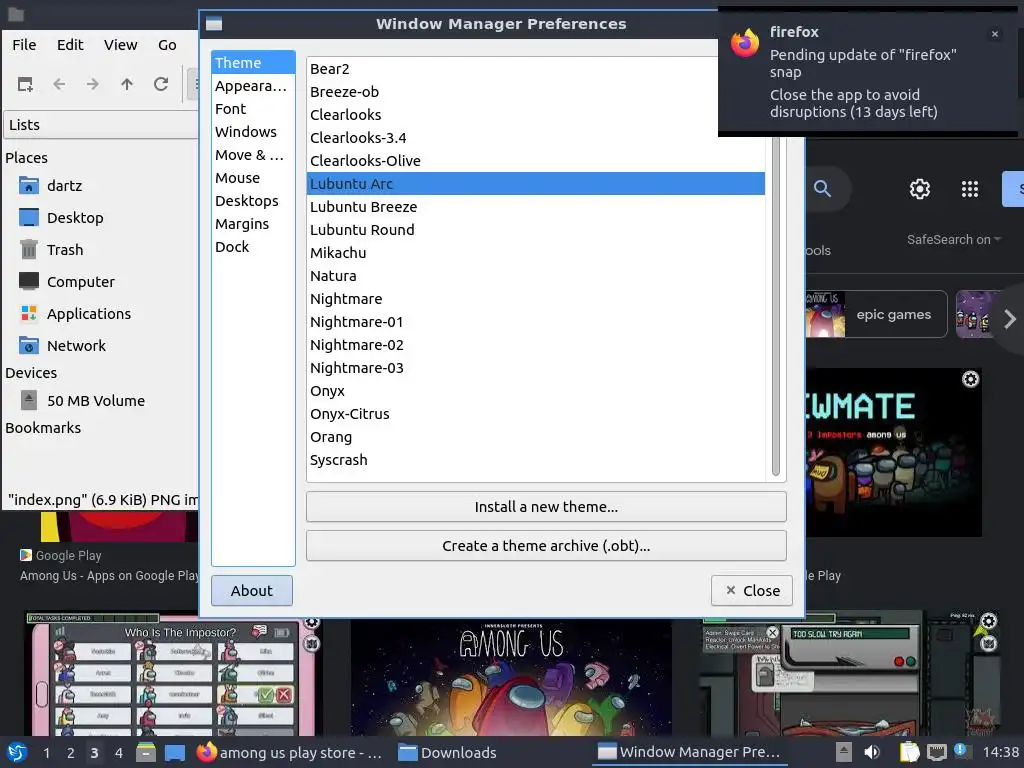Select the Nightmare-01 theme
This screenshot has height=768, width=1024.
tap(536, 322)
